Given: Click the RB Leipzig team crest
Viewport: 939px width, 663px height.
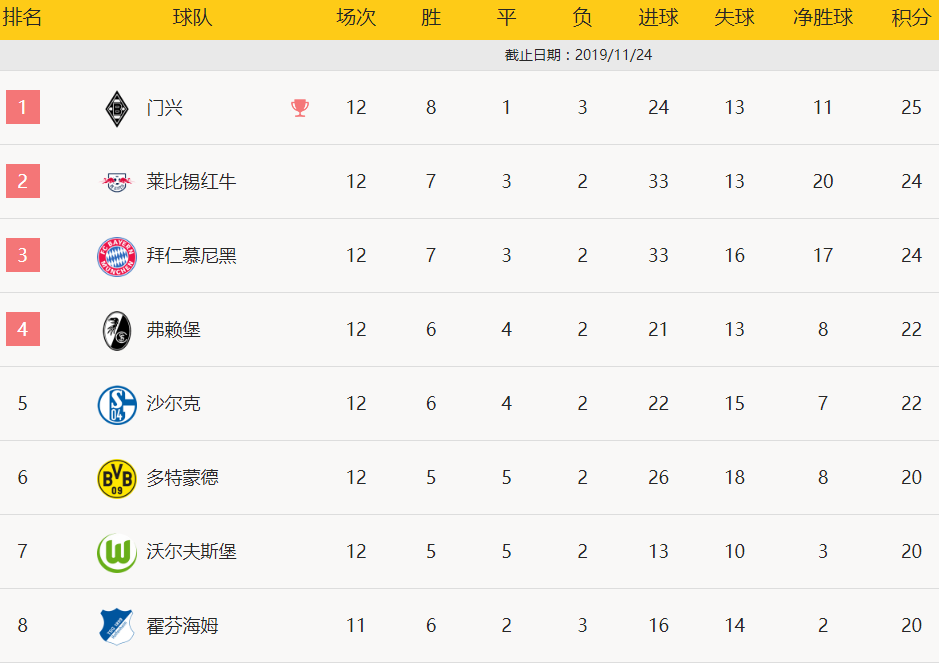Looking at the screenshot, I should (117, 181).
